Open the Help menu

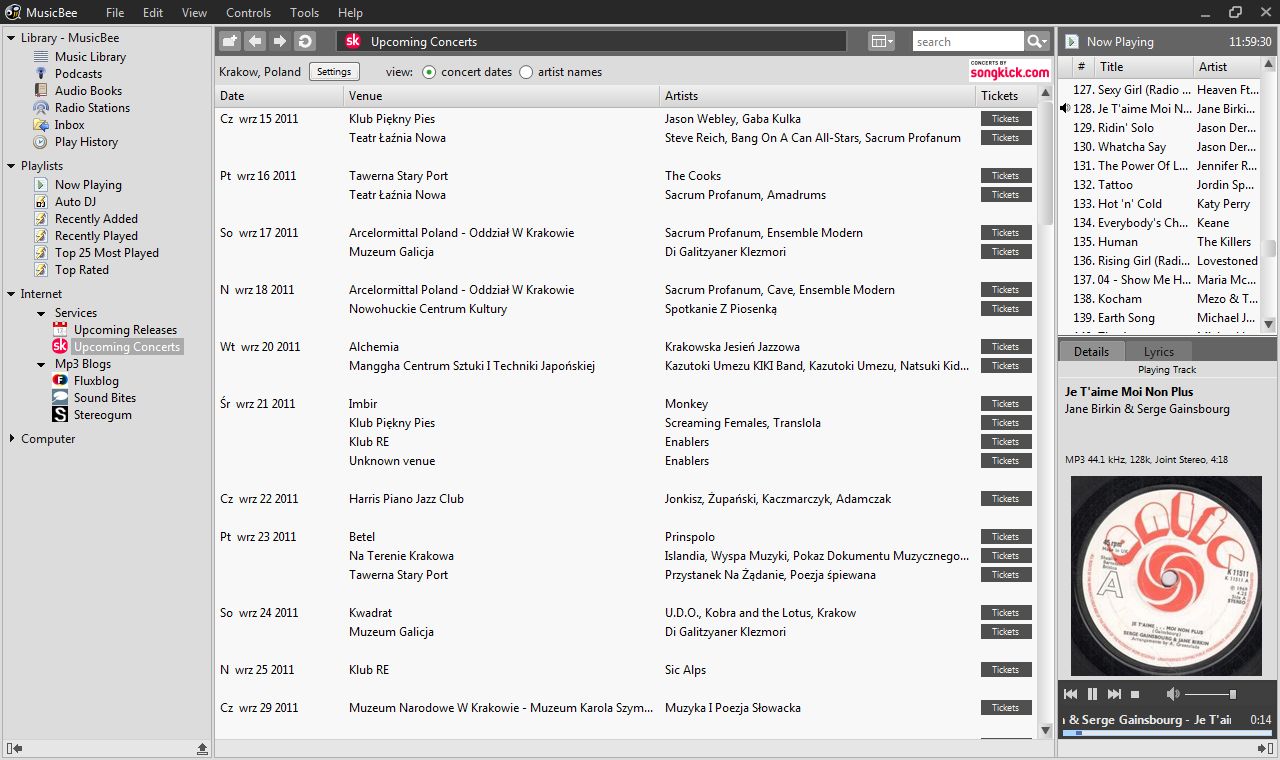click(351, 13)
